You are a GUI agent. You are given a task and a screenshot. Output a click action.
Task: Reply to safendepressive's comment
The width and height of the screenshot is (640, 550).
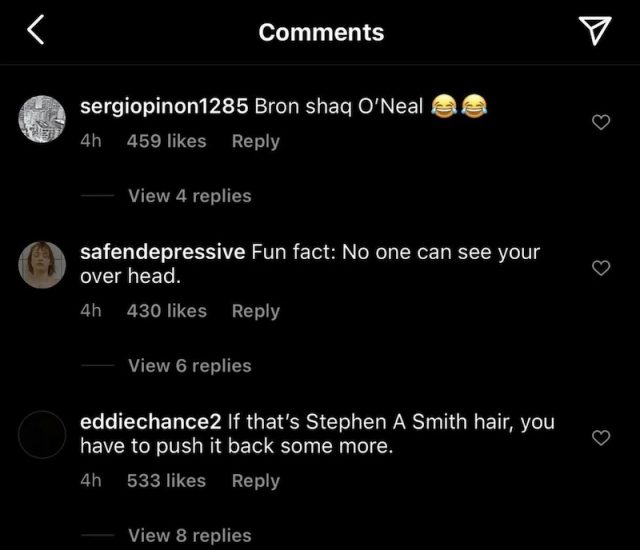coord(256,311)
